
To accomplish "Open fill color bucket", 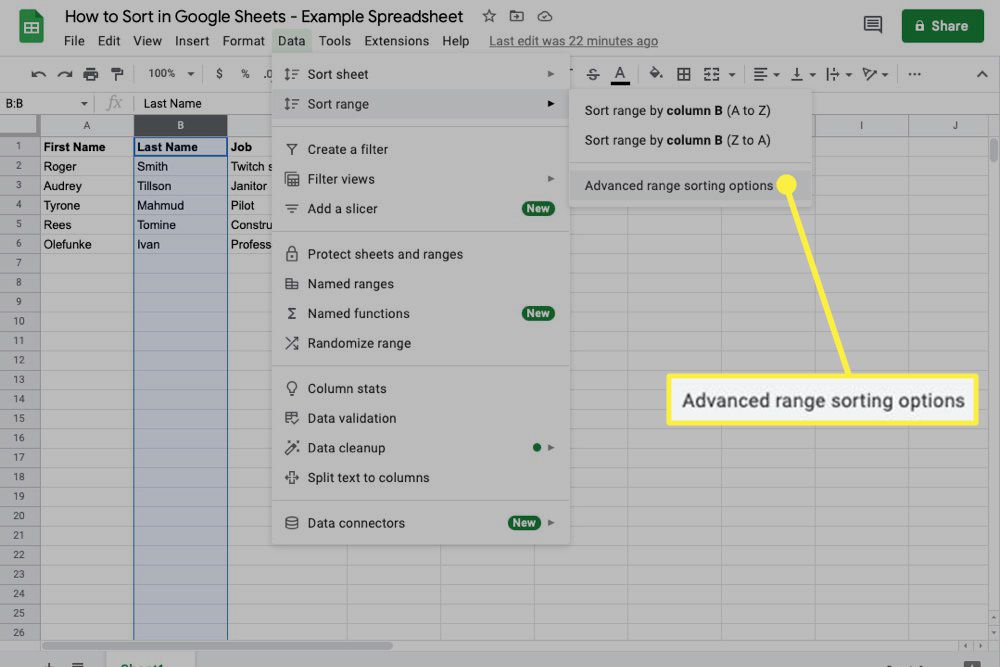I will 656,74.
